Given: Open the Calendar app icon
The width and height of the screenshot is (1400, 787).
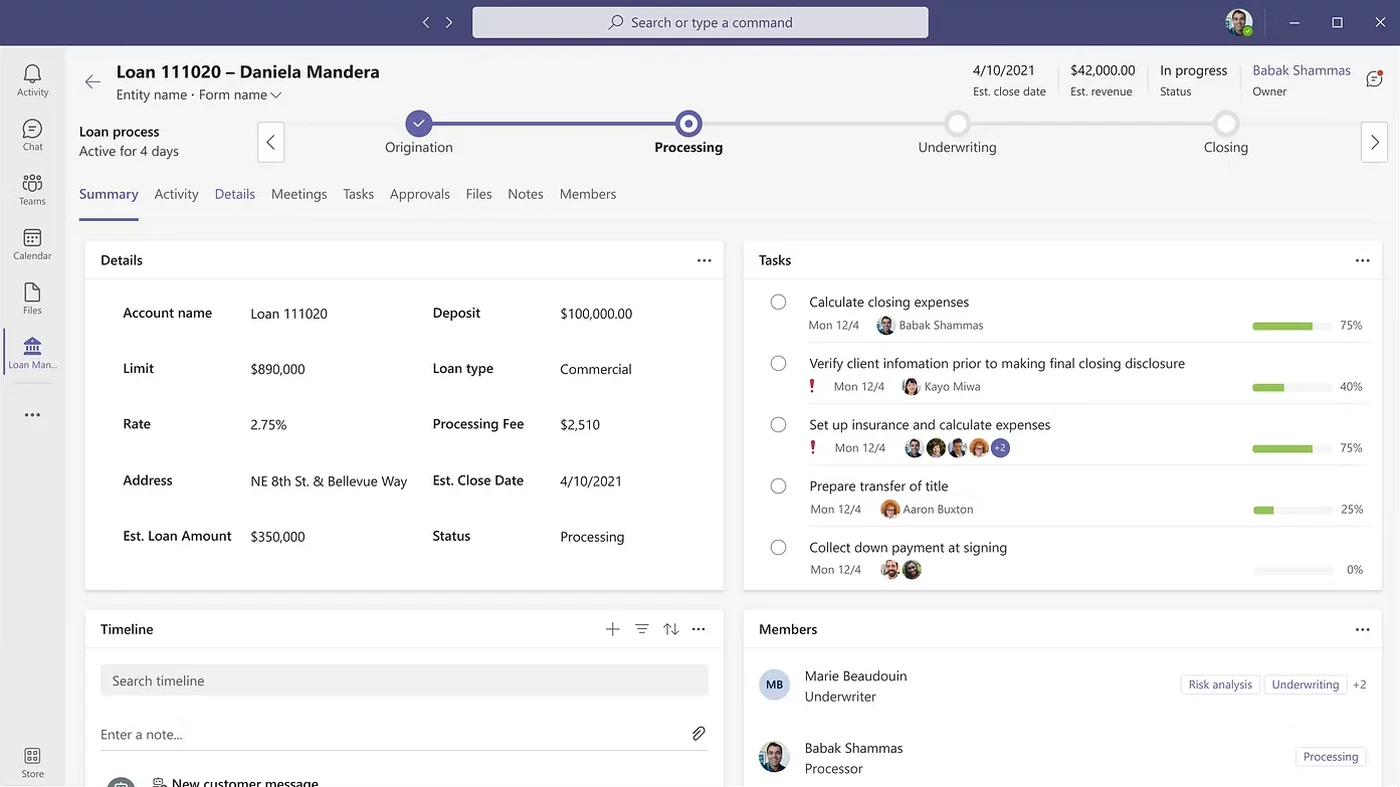Looking at the screenshot, I should 32,244.
